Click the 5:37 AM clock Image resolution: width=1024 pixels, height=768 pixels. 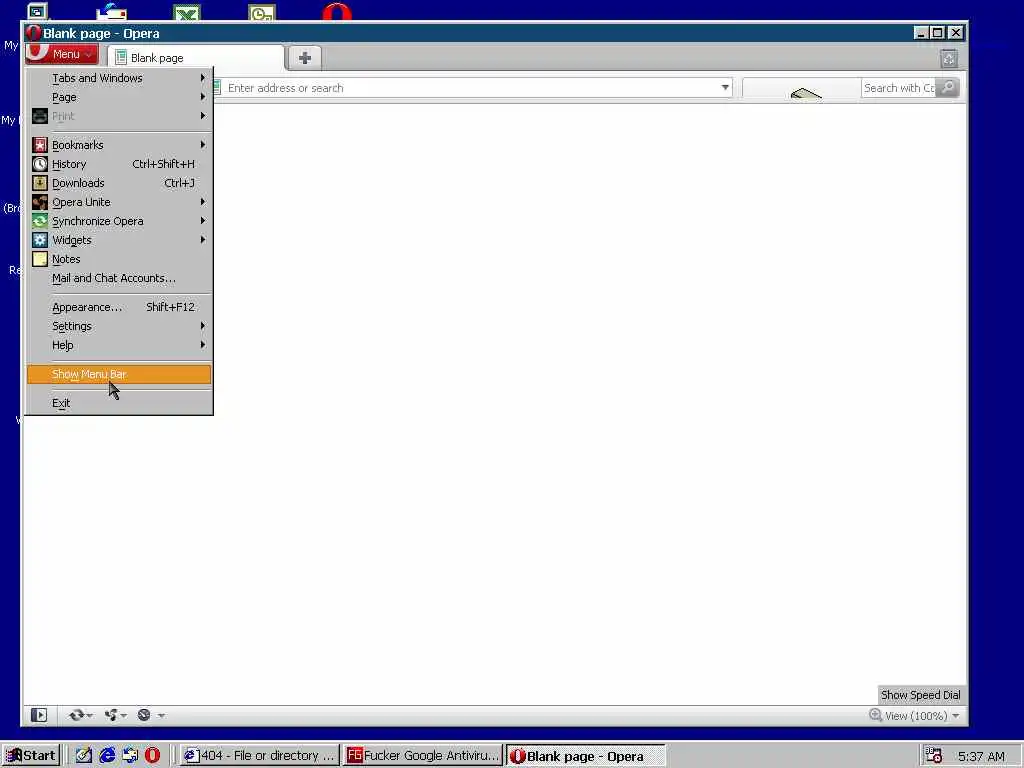tap(982, 756)
